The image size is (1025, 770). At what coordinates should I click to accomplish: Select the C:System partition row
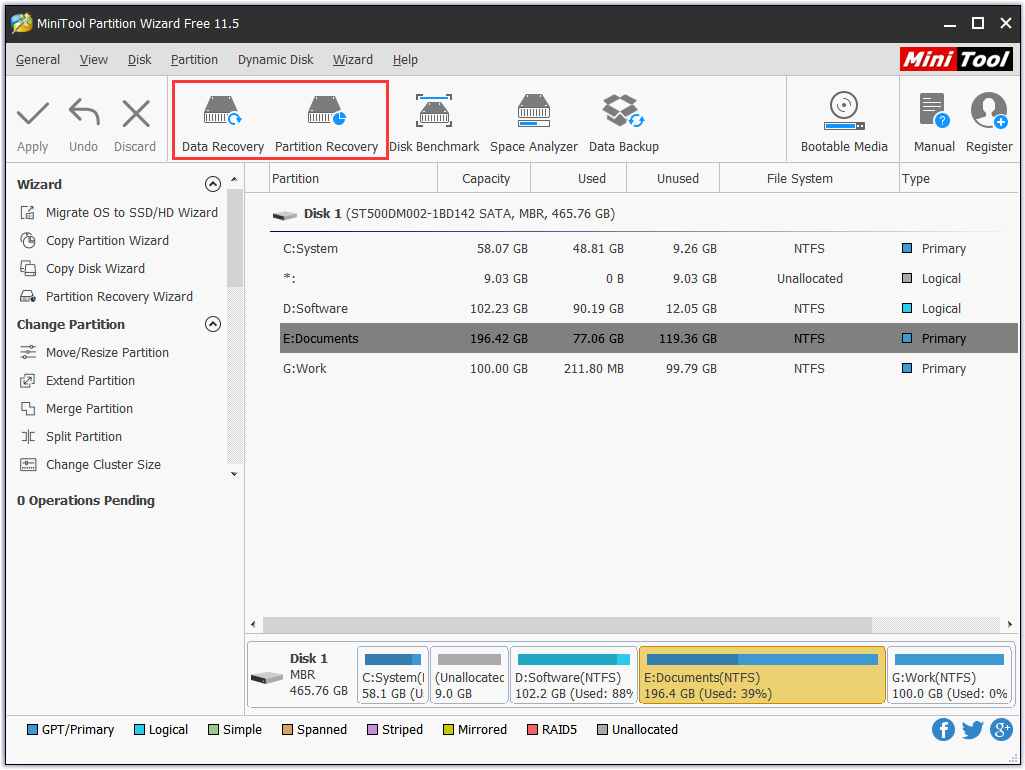point(648,248)
